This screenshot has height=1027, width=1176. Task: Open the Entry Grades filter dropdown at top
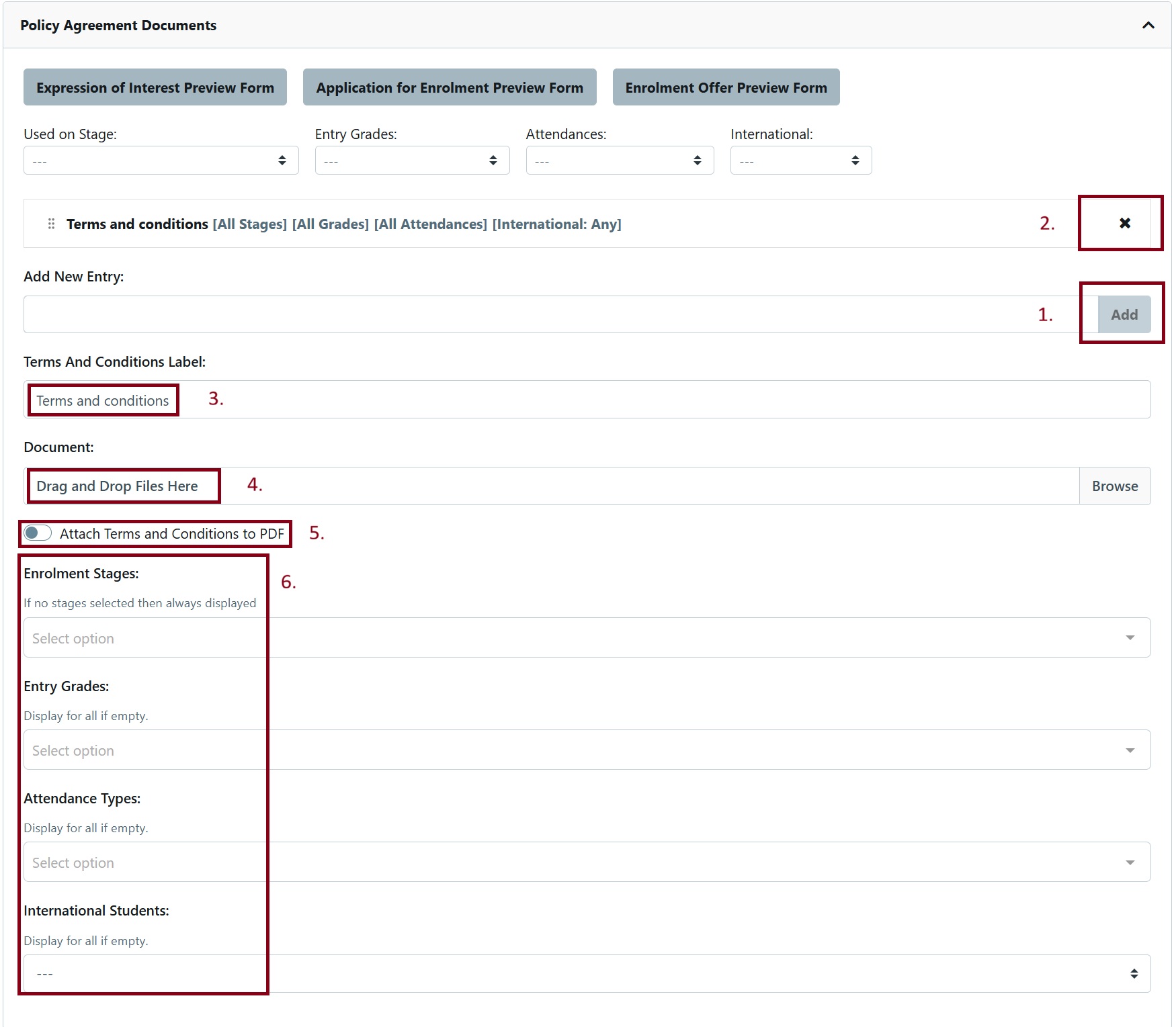coord(411,160)
